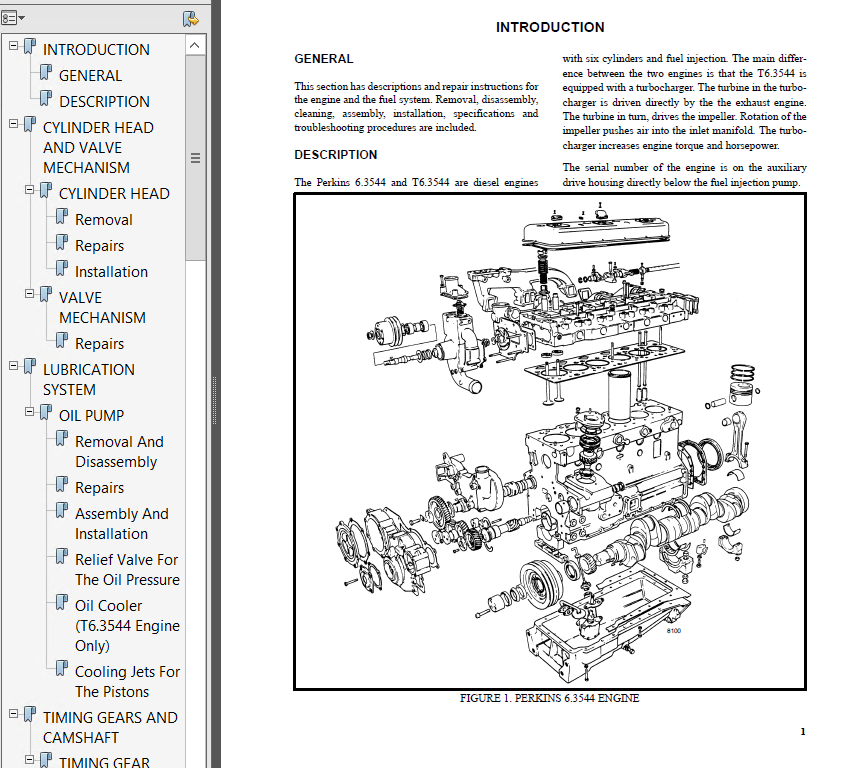Click bookmark icon beside Removal And Disassembly
This screenshot has height=768, width=841.
click(62, 439)
